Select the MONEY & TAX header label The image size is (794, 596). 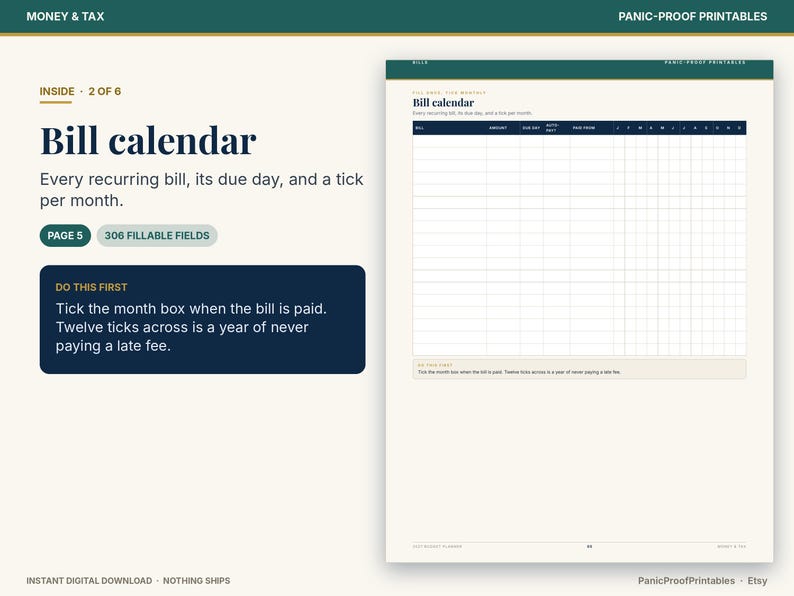(65, 16)
